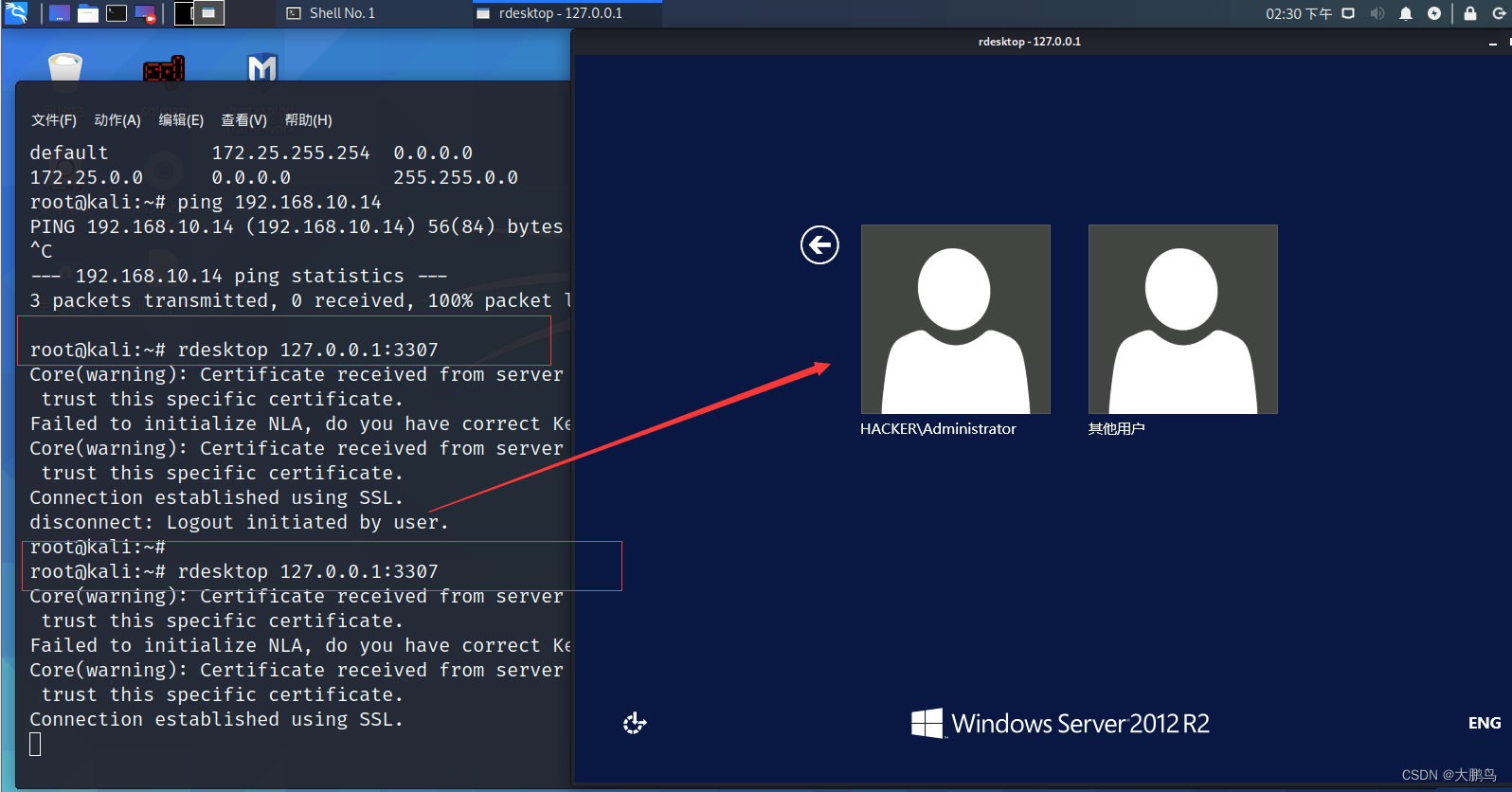Click the '3 packets transmitted' terminal line
Viewport: 1512px width, 792px height.
pos(299,300)
